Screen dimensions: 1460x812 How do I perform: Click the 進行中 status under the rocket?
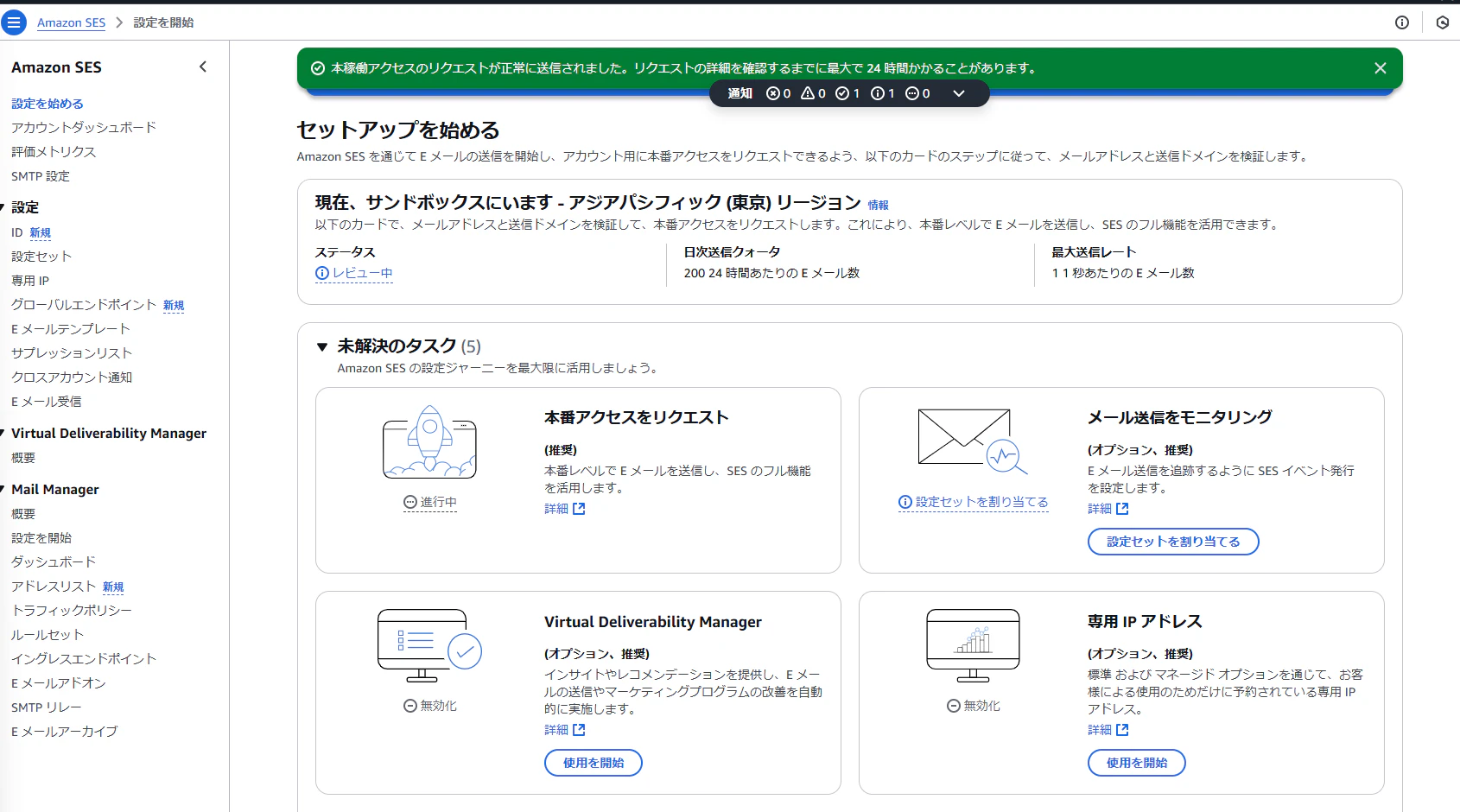point(430,502)
